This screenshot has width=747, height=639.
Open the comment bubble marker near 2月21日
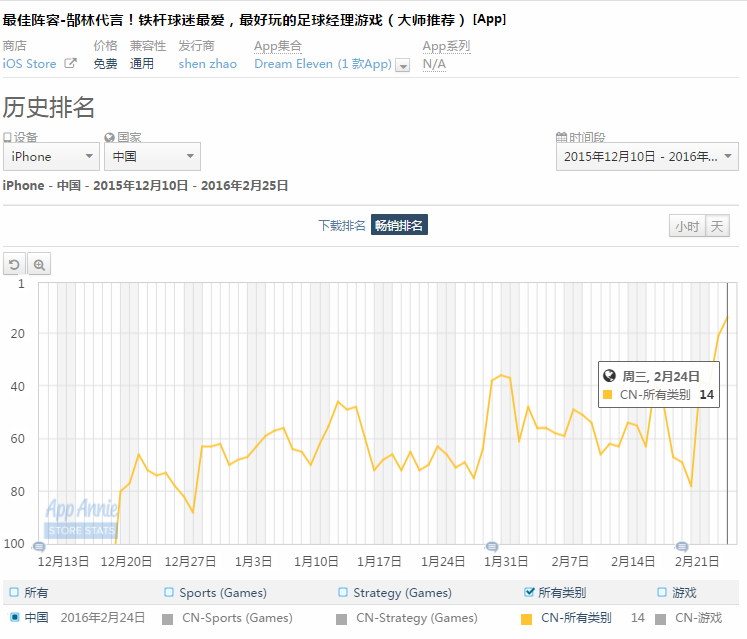[682, 547]
